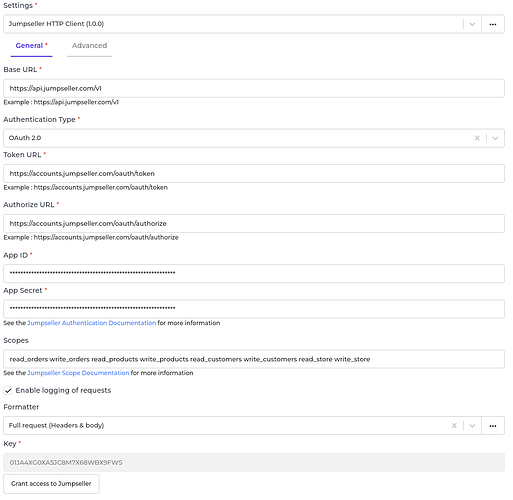This screenshot has height=500, width=513.
Task: Click the disabled Key field
Action: [254, 463]
